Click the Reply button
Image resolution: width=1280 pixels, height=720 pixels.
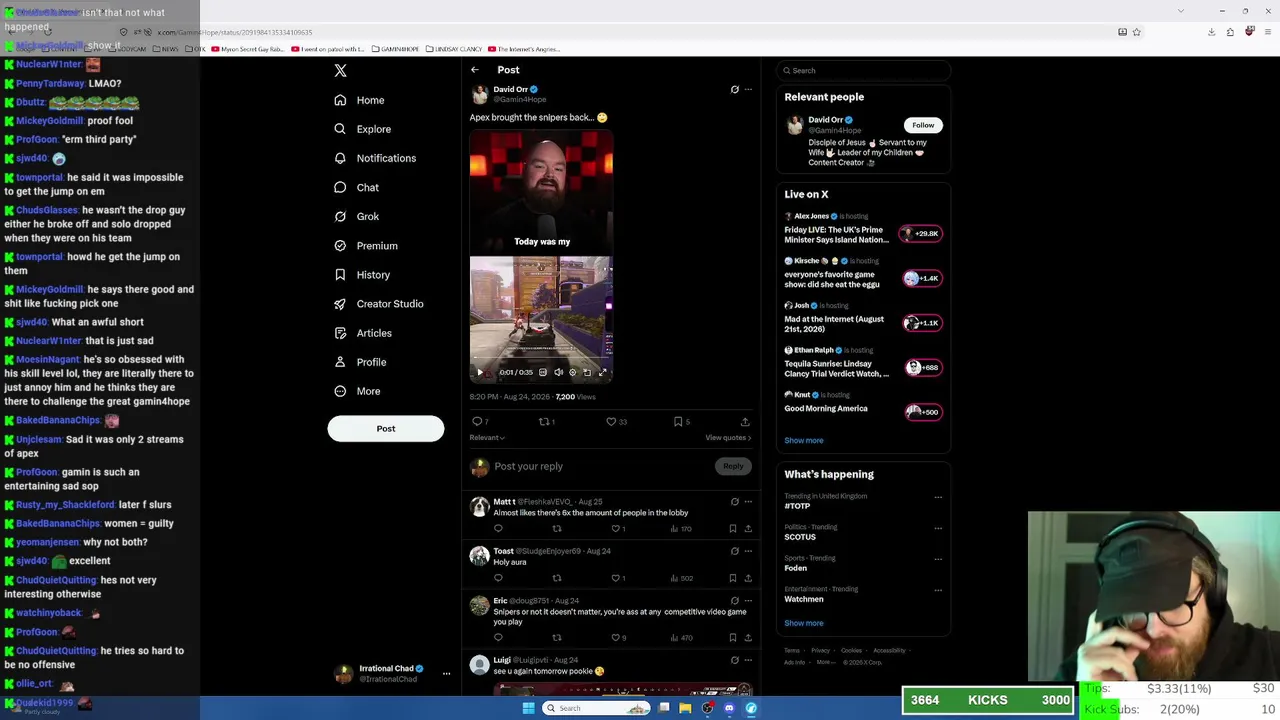[x=733, y=466]
